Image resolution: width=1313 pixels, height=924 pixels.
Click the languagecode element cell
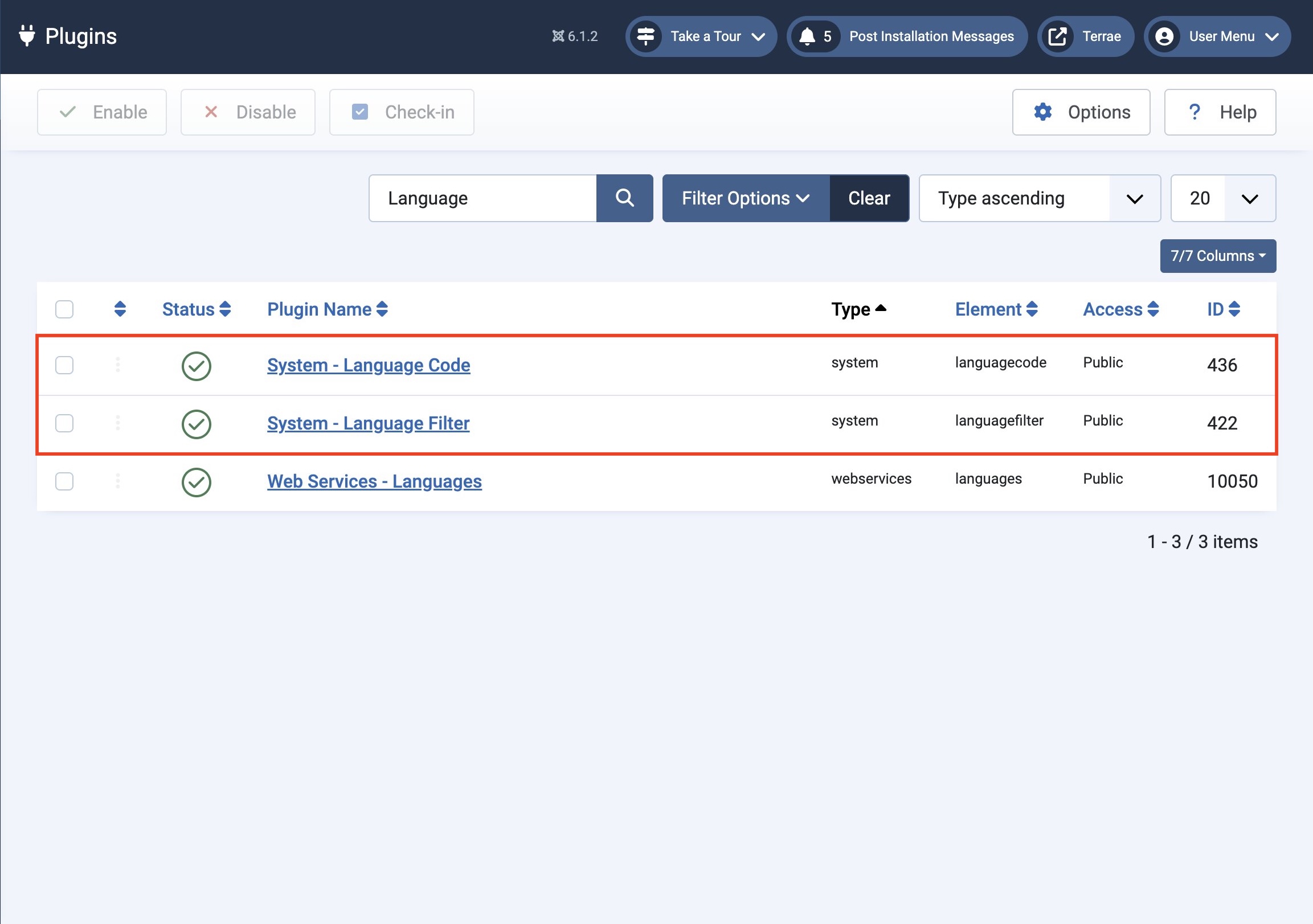point(1000,362)
